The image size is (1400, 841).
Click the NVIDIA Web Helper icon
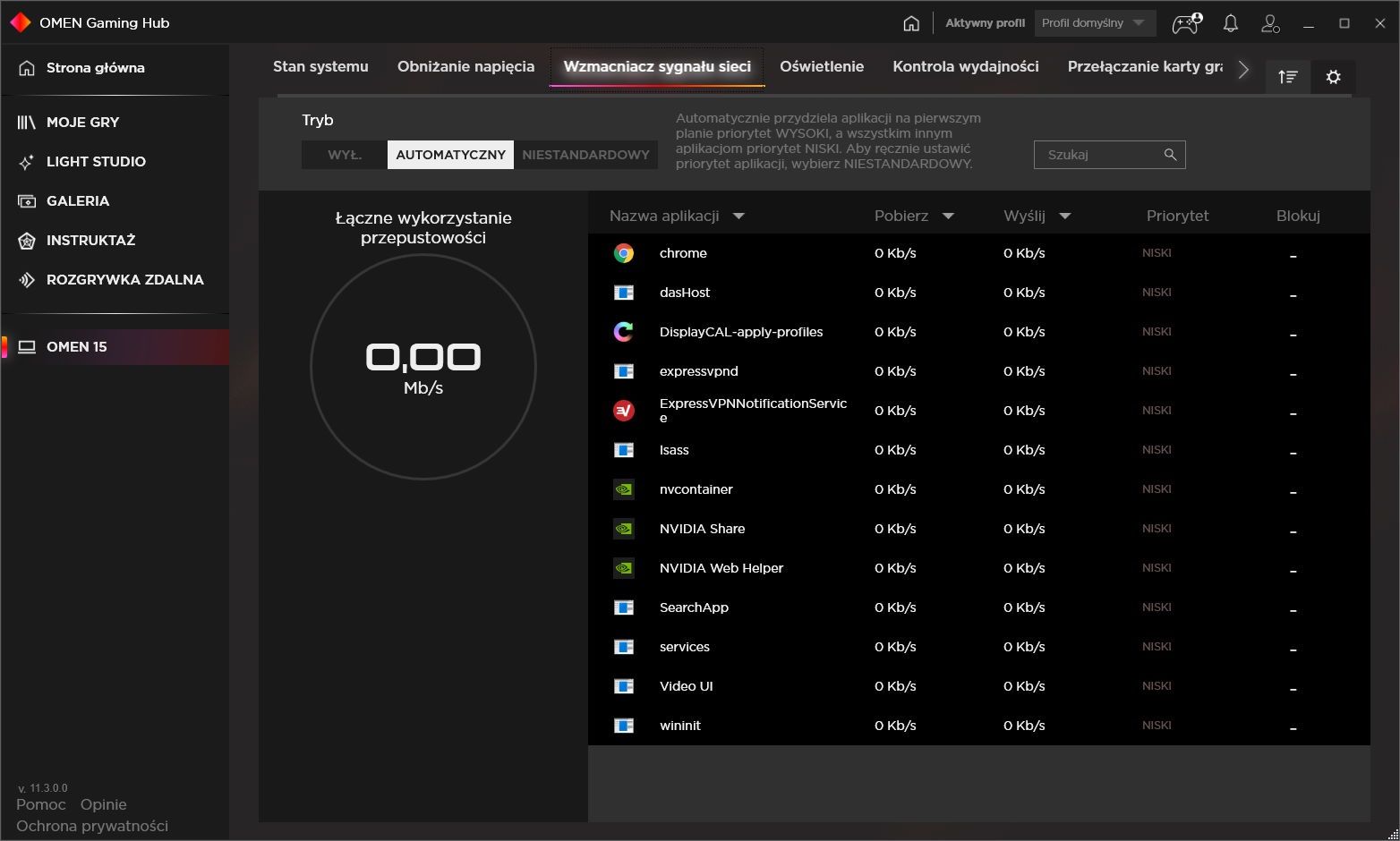tap(624, 568)
